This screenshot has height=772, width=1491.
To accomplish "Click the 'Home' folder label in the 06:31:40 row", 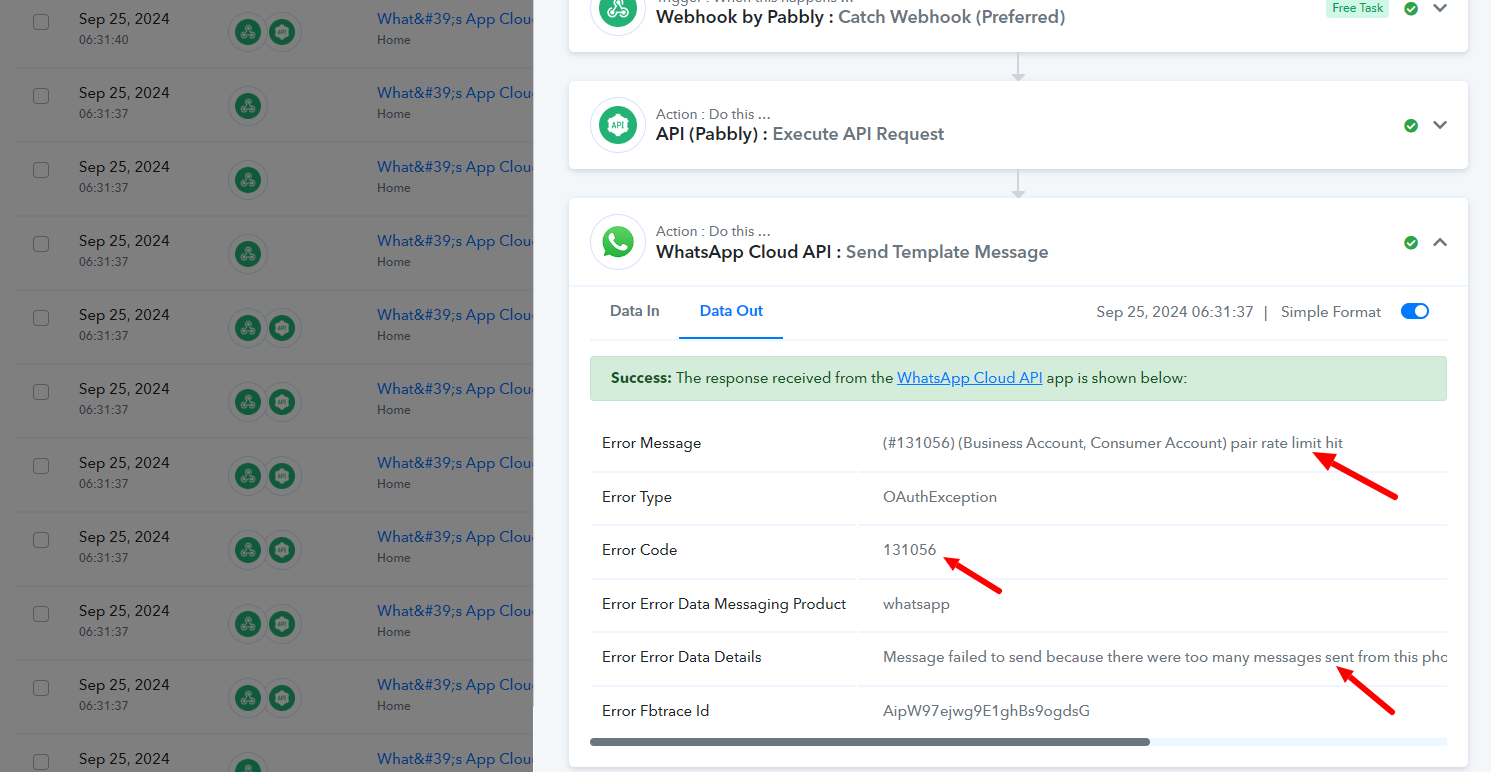I will (x=394, y=40).
